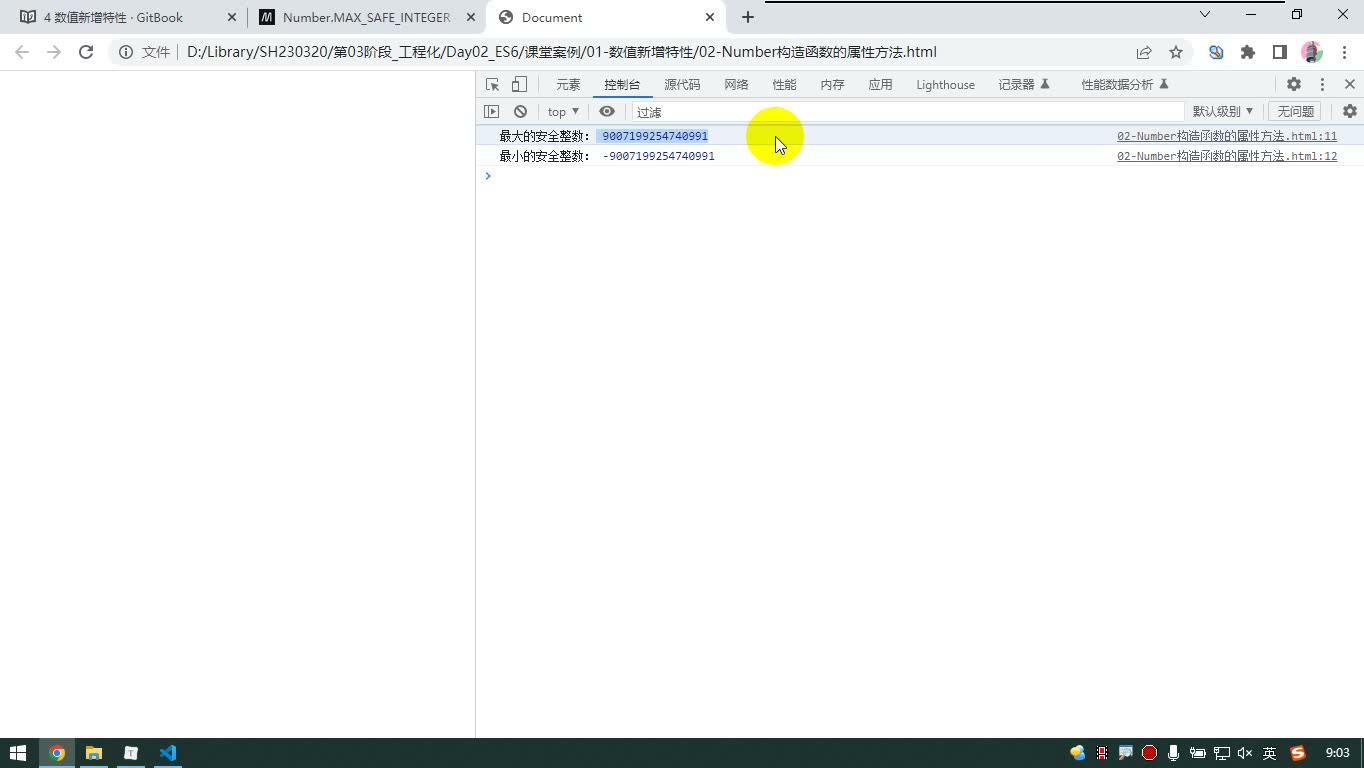
Task: Open the Extensions puzzle icon
Action: click(1248, 52)
